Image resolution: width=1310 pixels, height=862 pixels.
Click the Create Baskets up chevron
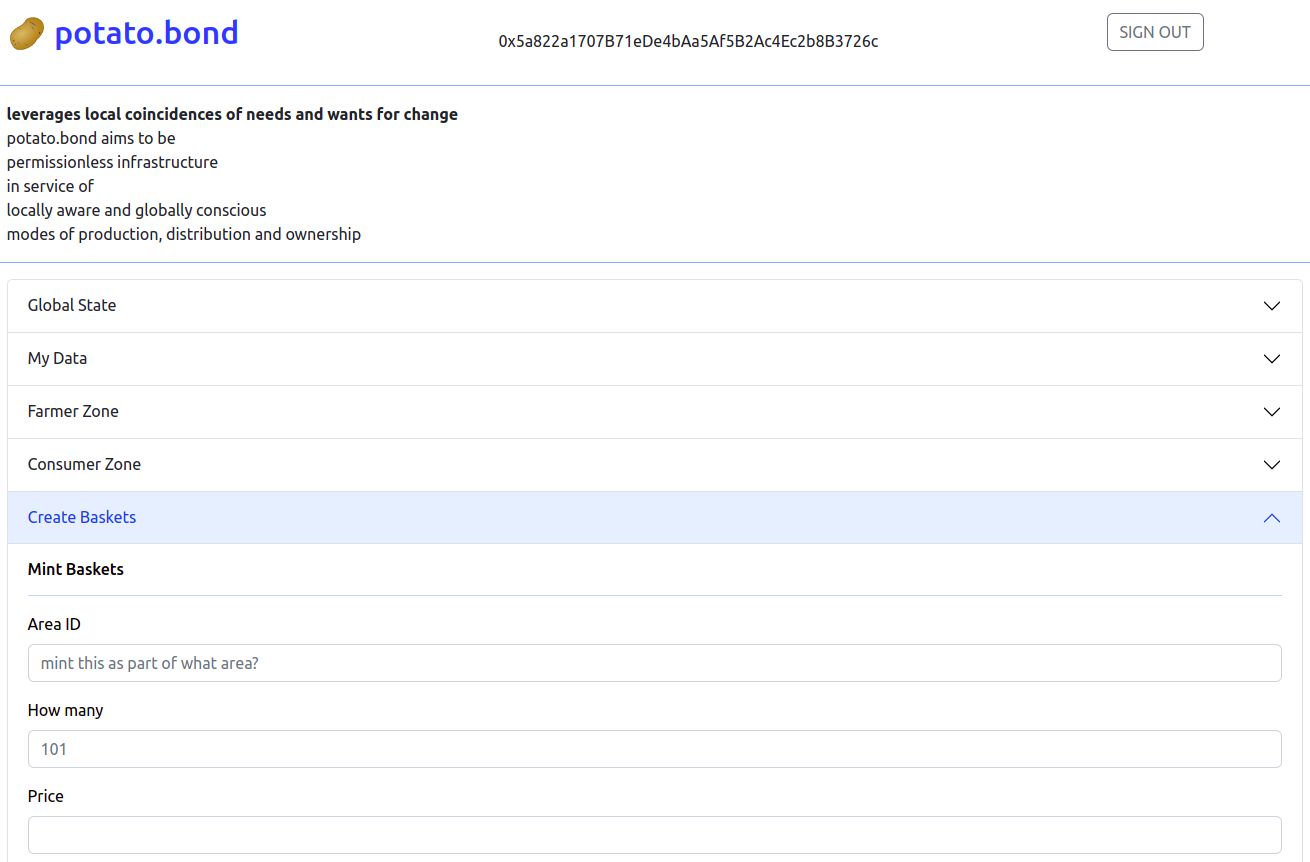click(1272, 518)
